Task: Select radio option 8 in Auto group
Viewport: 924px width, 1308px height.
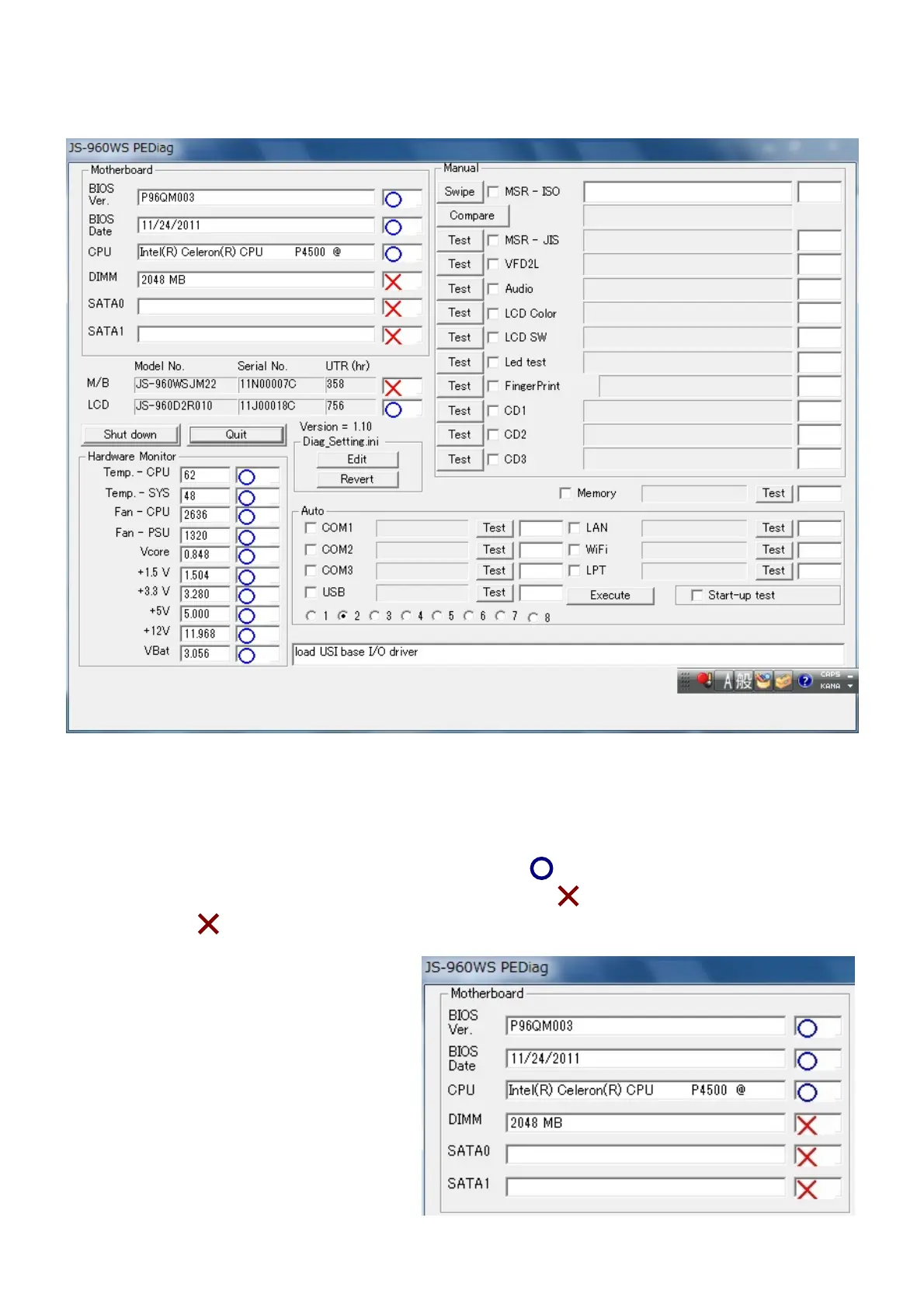Action: [533, 617]
